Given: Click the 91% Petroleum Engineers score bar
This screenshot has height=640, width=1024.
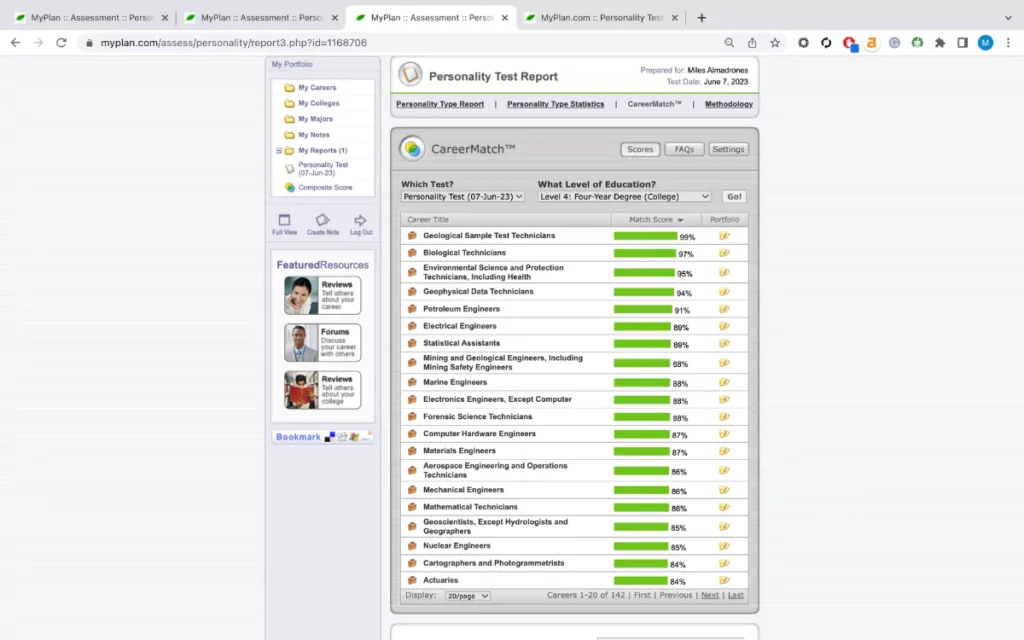Looking at the screenshot, I should [x=643, y=309].
